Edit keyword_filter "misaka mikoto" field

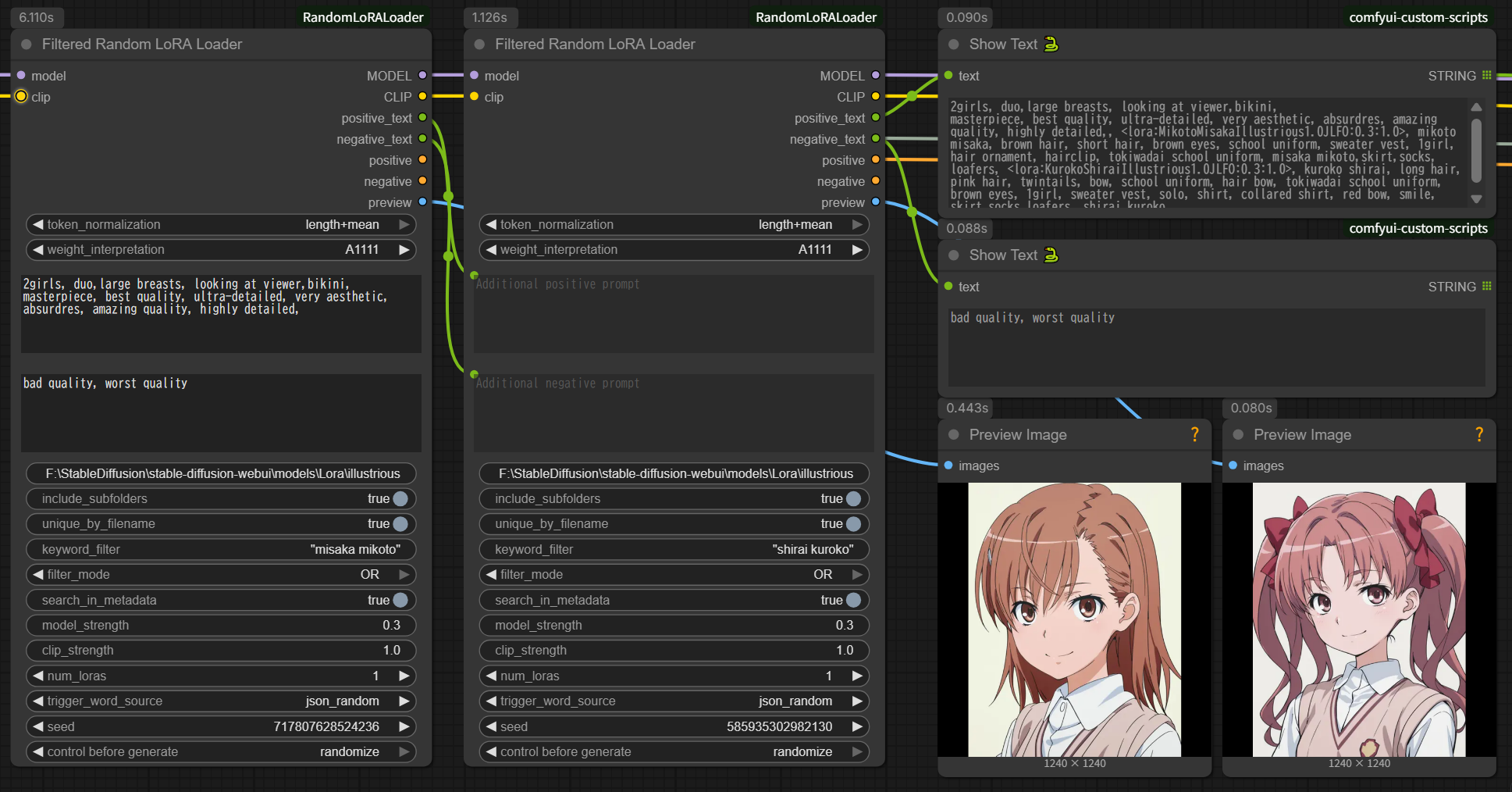pyautogui.click(x=221, y=549)
